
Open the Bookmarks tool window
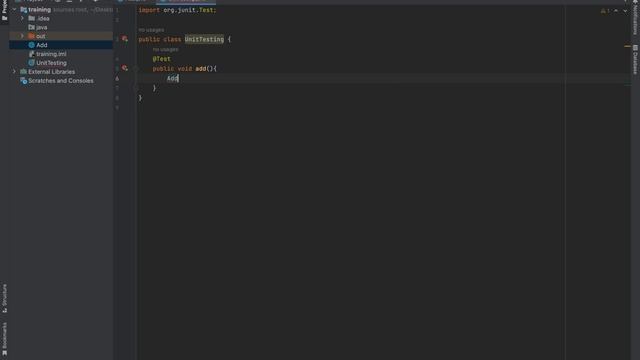pos(4,339)
